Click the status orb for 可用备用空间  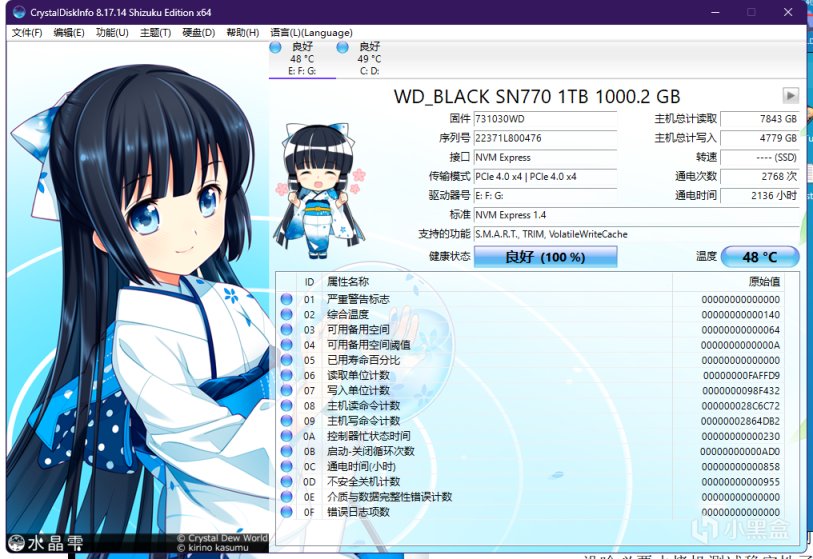[x=286, y=329]
